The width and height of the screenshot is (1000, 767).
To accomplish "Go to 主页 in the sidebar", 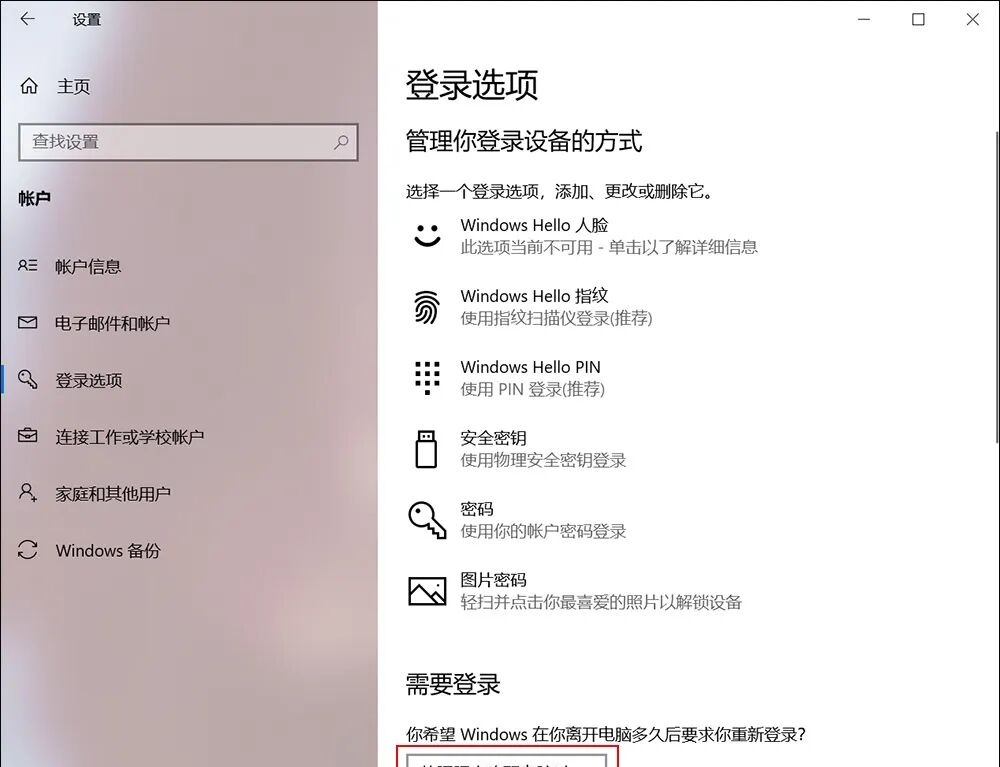I will [73, 86].
